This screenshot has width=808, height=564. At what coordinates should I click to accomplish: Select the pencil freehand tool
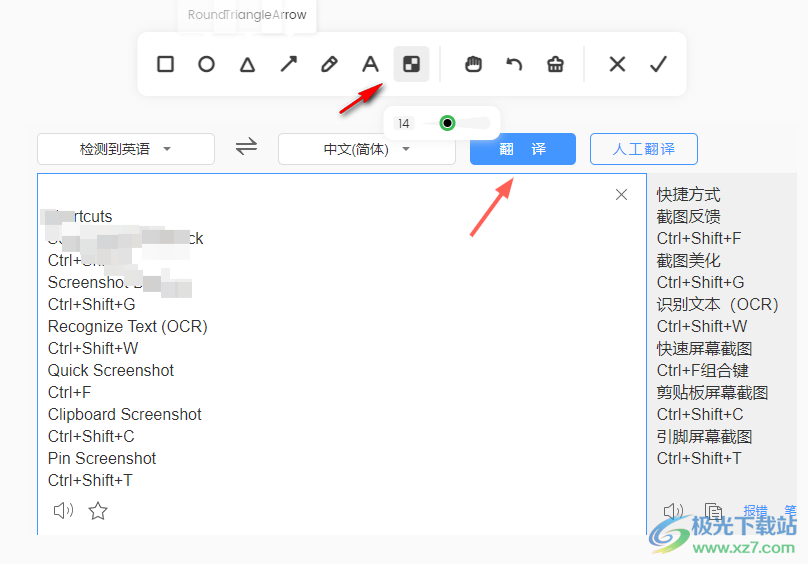click(329, 64)
